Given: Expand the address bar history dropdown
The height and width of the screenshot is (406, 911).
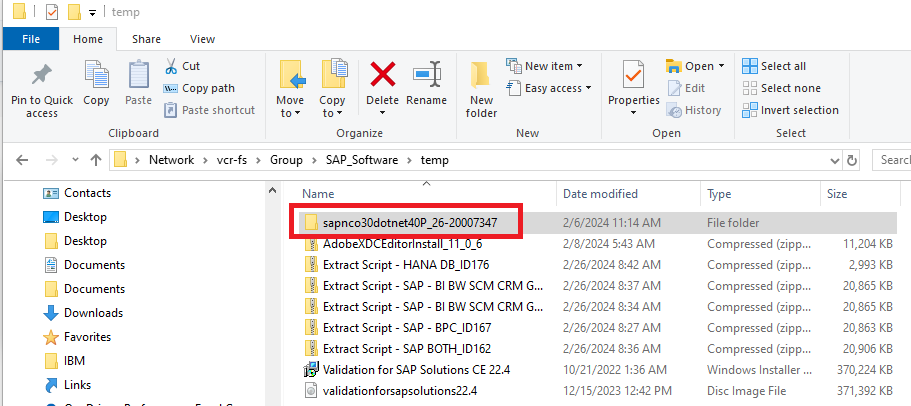Looking at the screenshot, I should 834,160.
